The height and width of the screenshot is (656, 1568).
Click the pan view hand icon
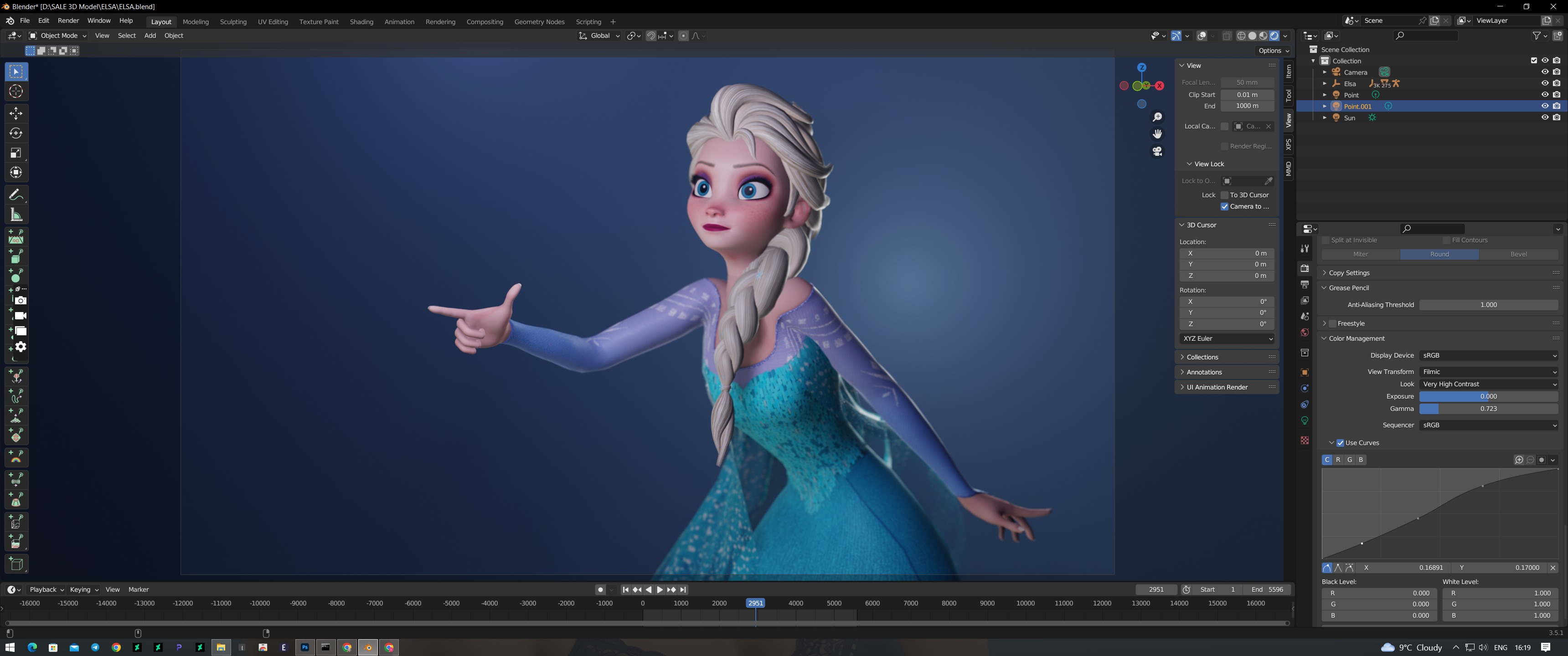(1157, 134)
